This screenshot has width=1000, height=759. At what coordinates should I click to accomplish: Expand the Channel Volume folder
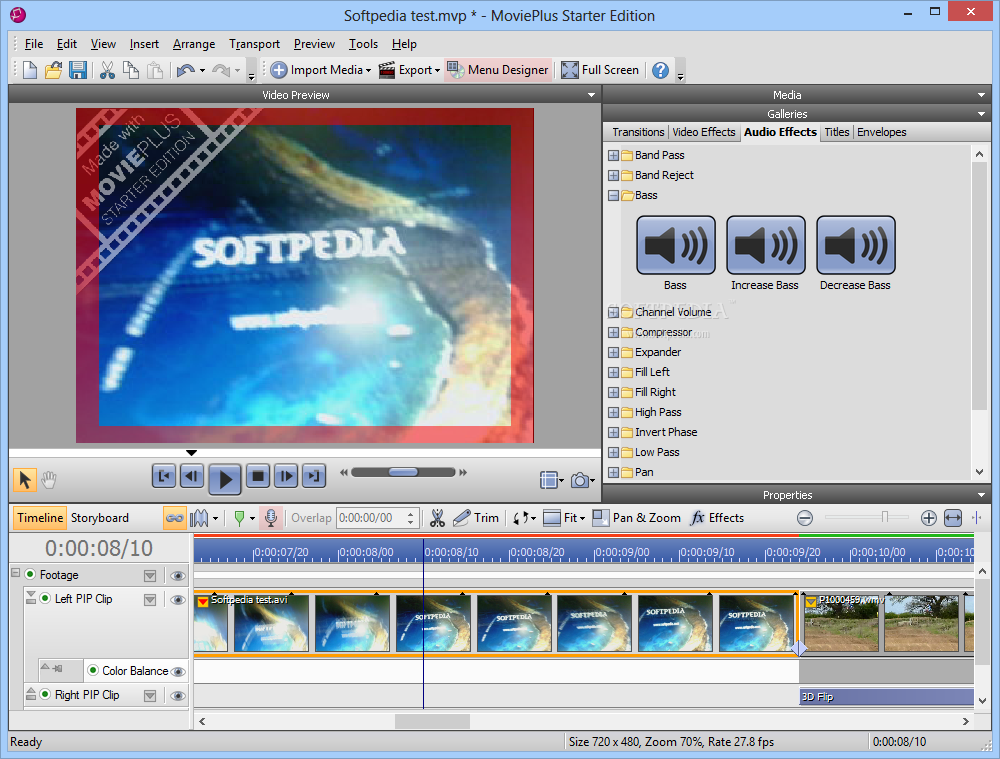(x=614, y=313)
